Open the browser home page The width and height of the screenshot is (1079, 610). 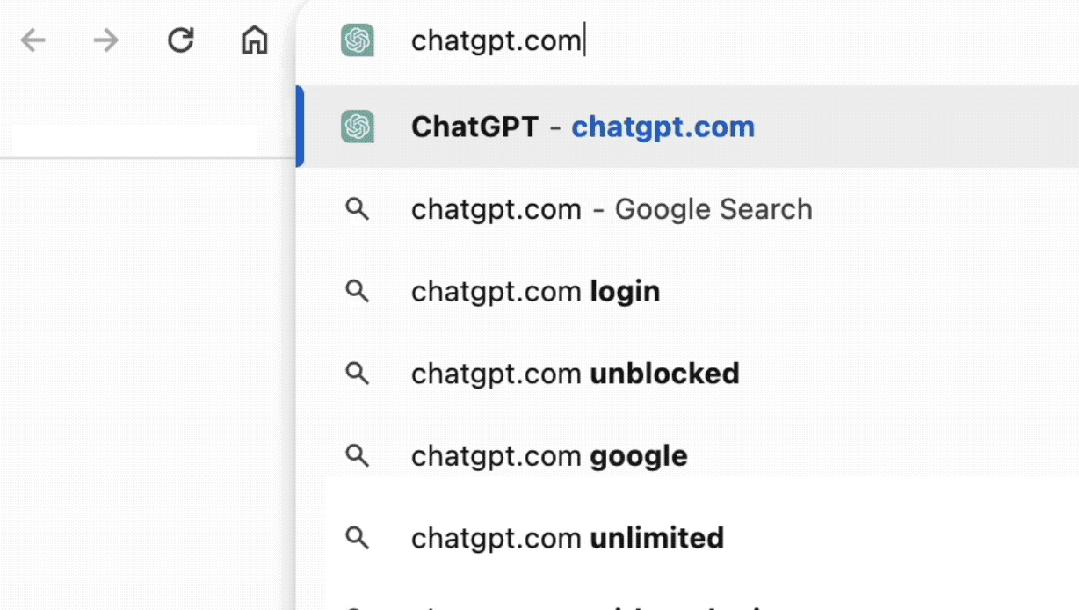(255, 41)
